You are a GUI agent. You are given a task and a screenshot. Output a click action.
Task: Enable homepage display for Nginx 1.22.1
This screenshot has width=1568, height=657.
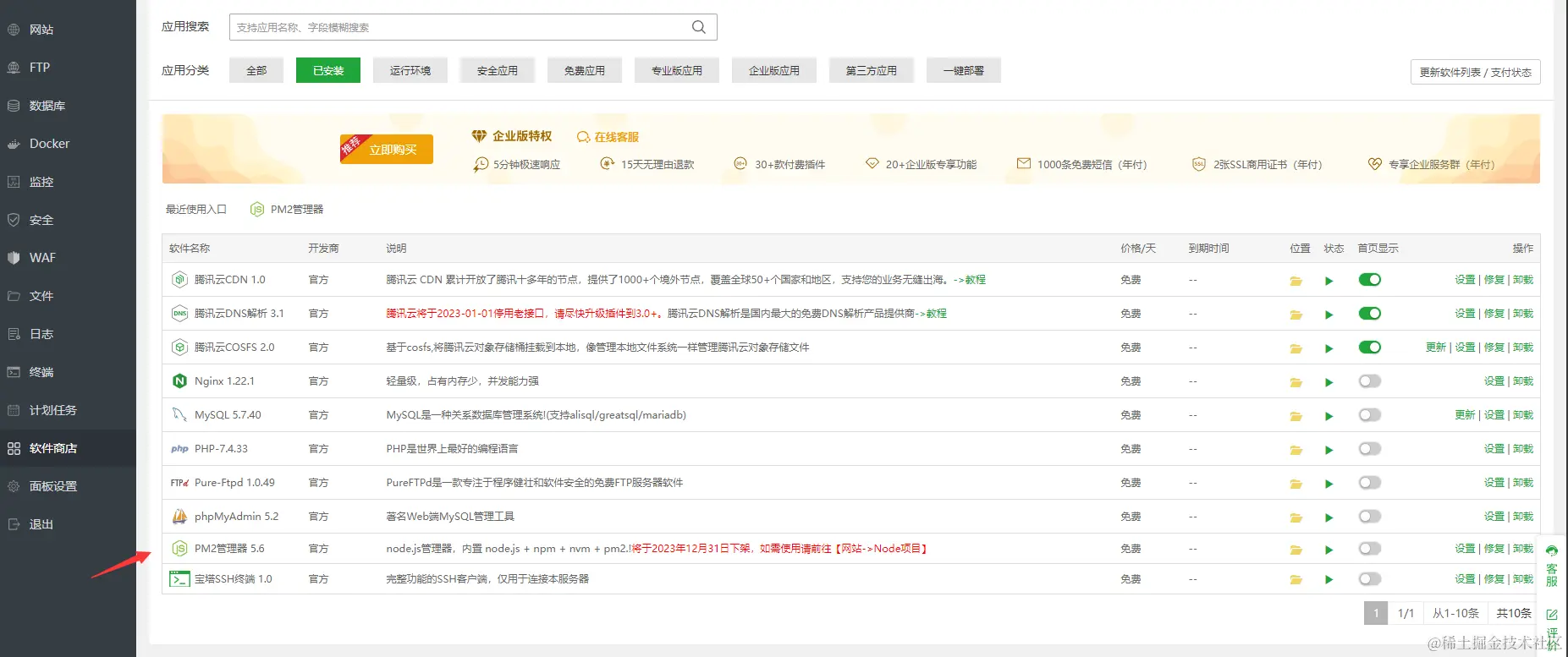point(1369,381)
